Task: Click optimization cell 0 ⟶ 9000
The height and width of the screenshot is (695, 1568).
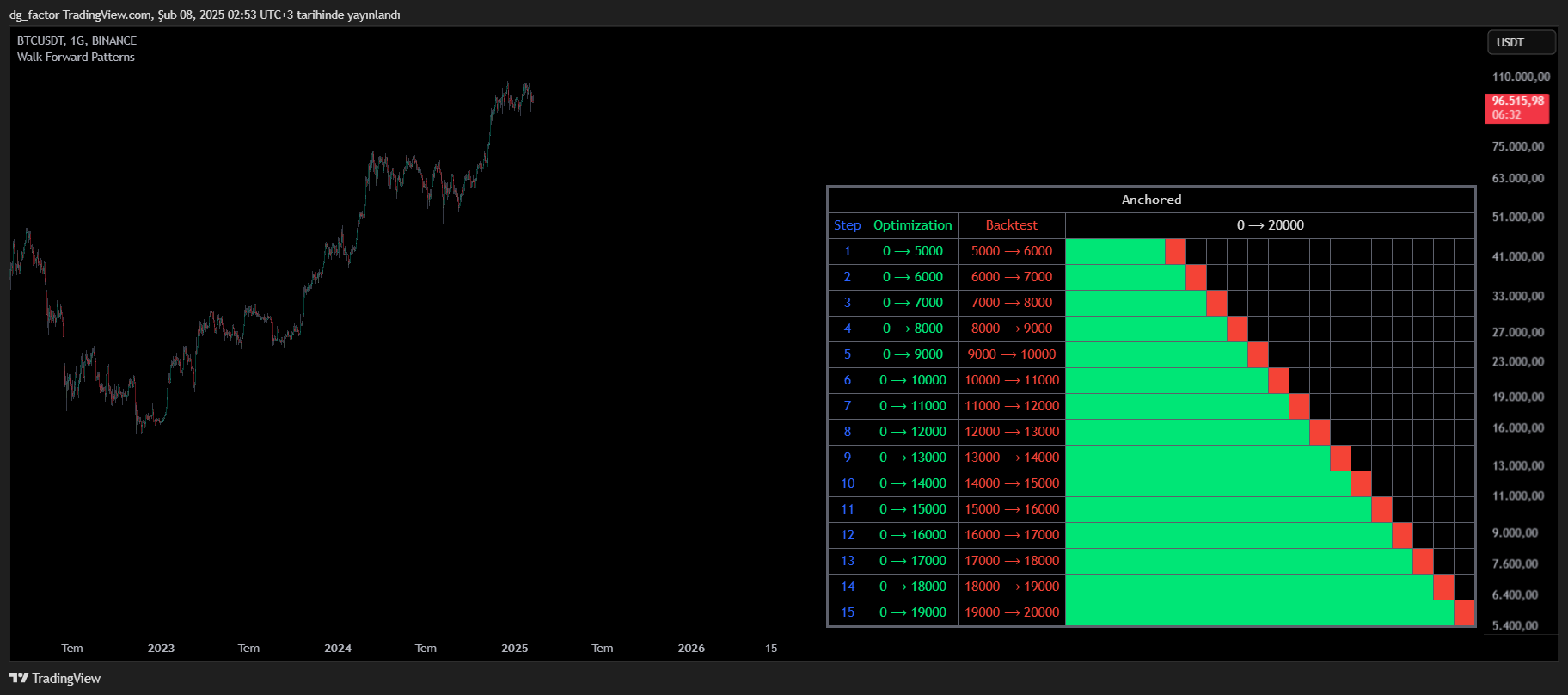Action: click(x=912, y=354)
